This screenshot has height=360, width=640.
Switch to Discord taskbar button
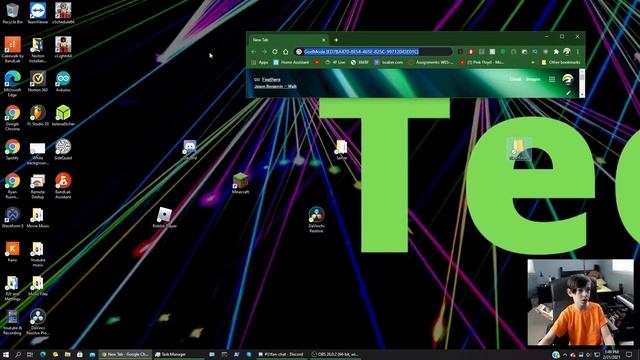[x=281, y=354]
